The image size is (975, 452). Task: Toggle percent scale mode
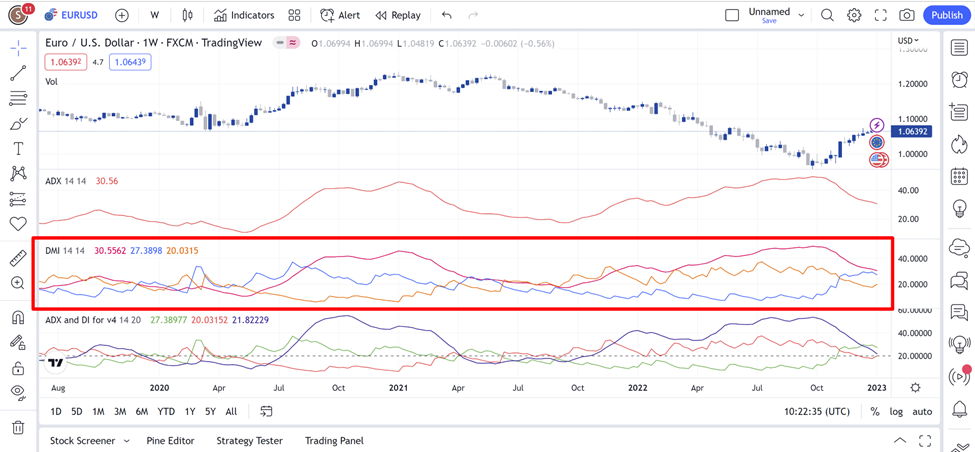click(x=875, y=412)
